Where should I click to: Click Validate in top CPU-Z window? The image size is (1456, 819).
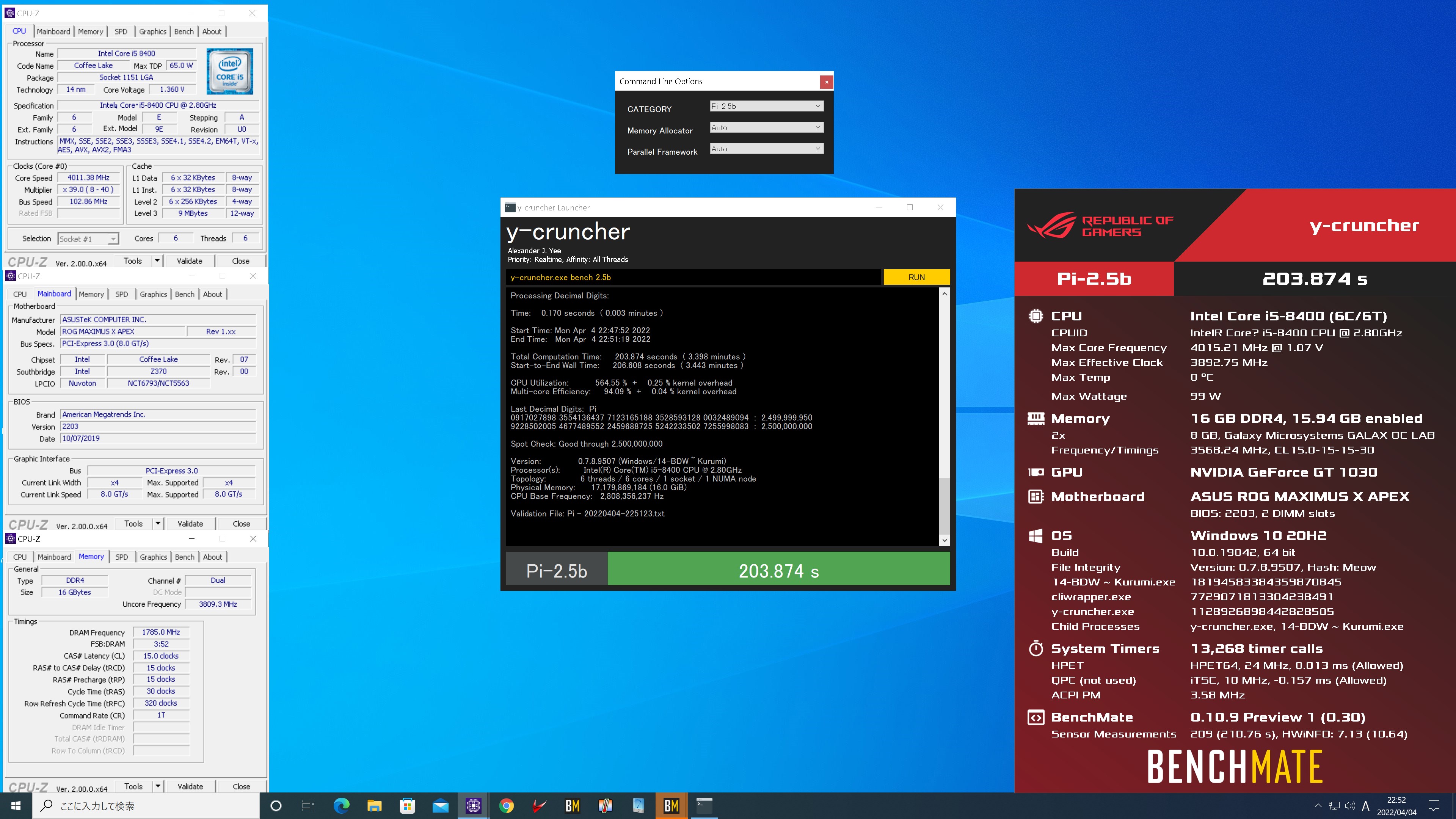189,261
